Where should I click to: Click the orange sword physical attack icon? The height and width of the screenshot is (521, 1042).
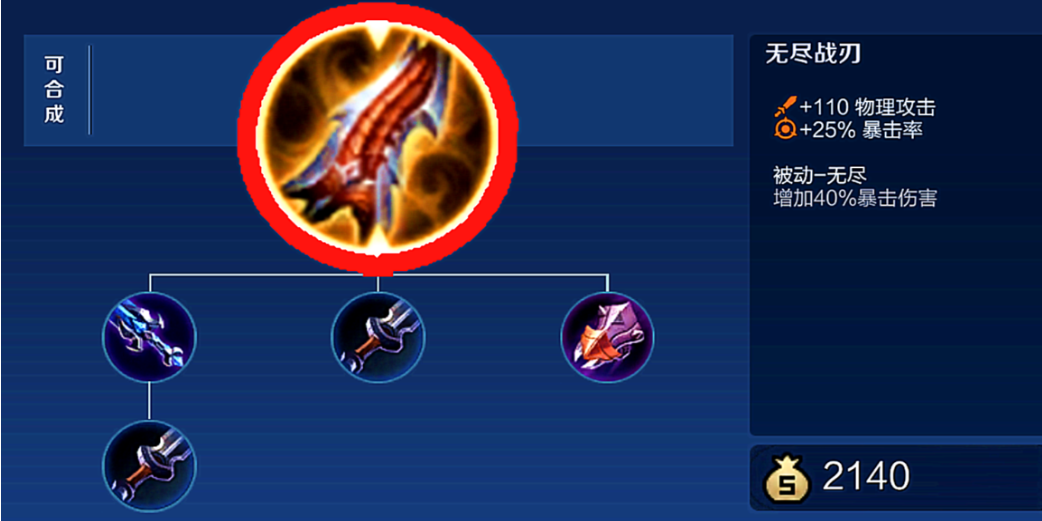pyautogui.click(x=785, y=108)
